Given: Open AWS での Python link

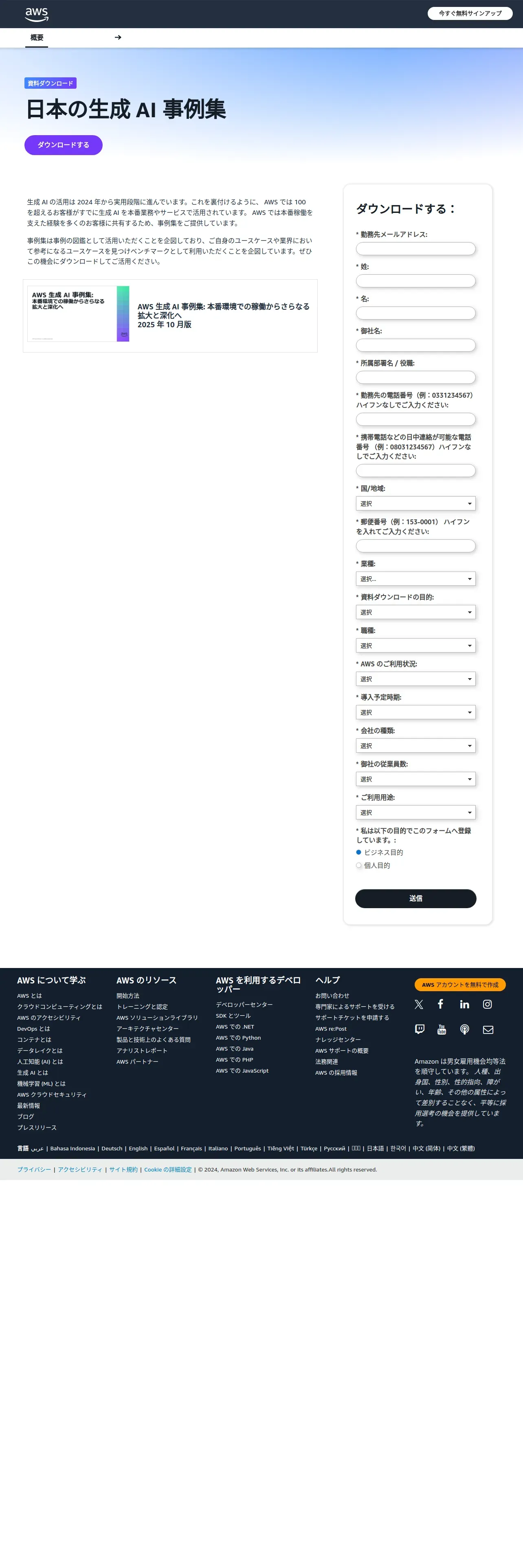Looking at the screenshot, I should [238, 1038].
